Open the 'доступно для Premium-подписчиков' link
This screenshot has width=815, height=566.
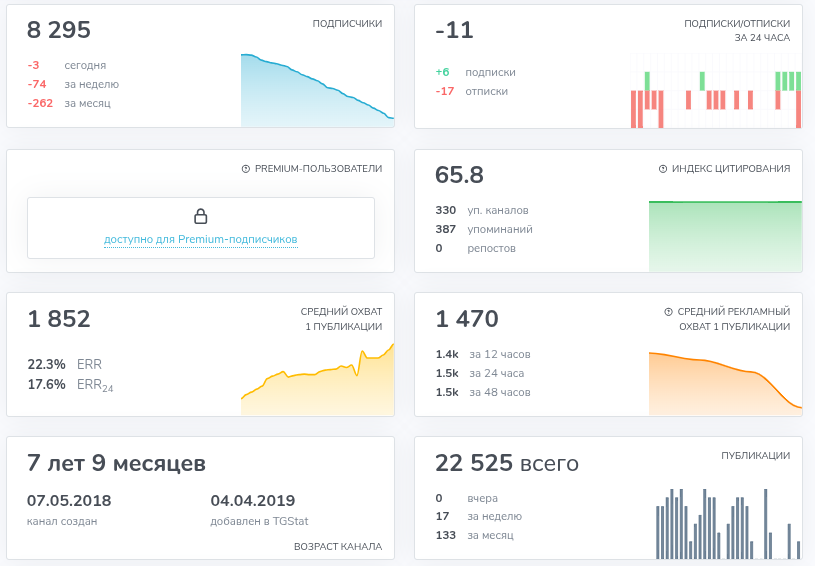(200, 240)
